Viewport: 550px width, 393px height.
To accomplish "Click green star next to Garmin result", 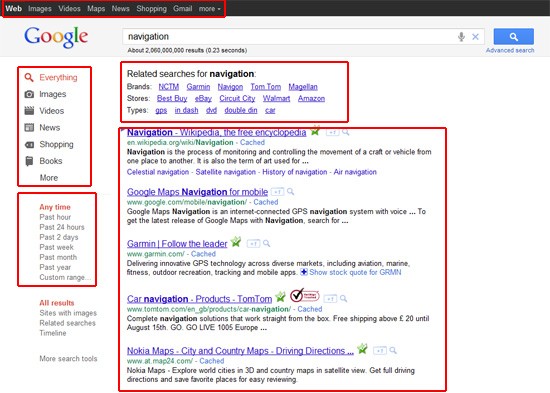I will [x=236, y=241].
